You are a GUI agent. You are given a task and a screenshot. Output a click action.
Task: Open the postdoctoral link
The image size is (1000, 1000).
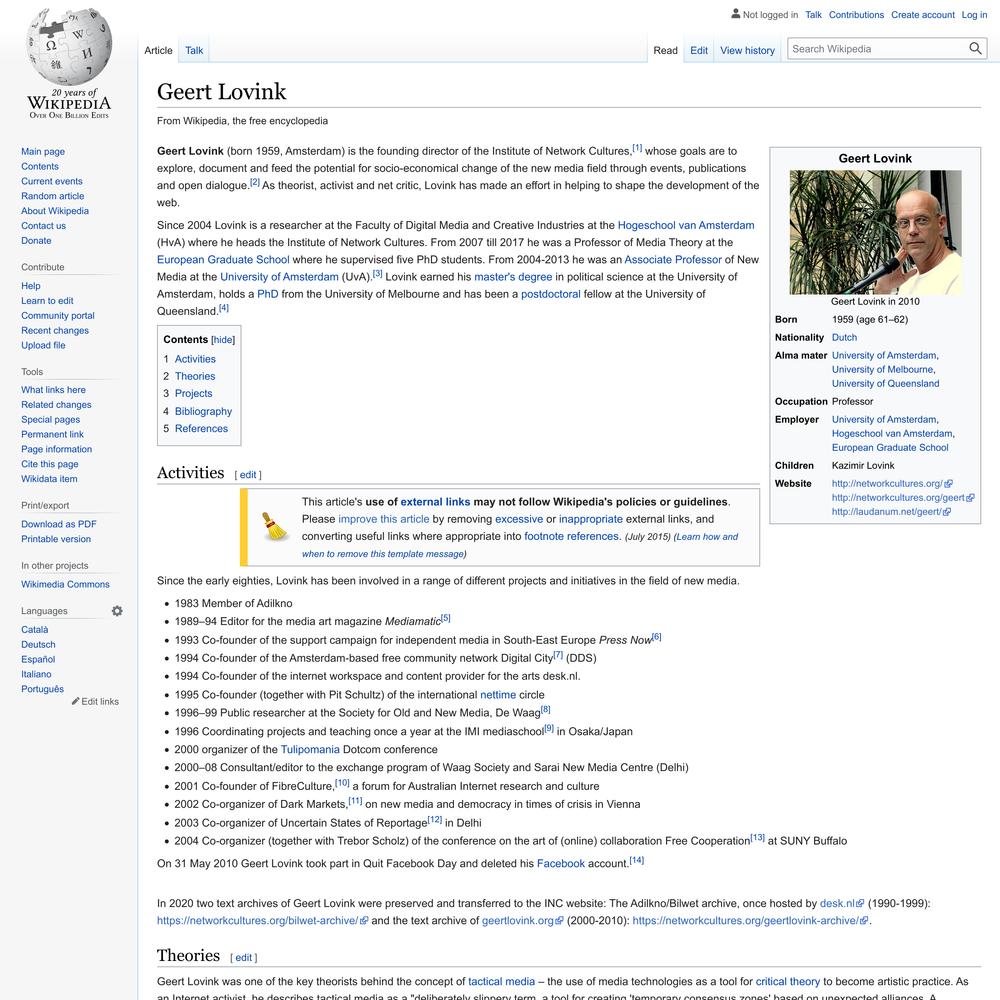click(x=550, y=294)
